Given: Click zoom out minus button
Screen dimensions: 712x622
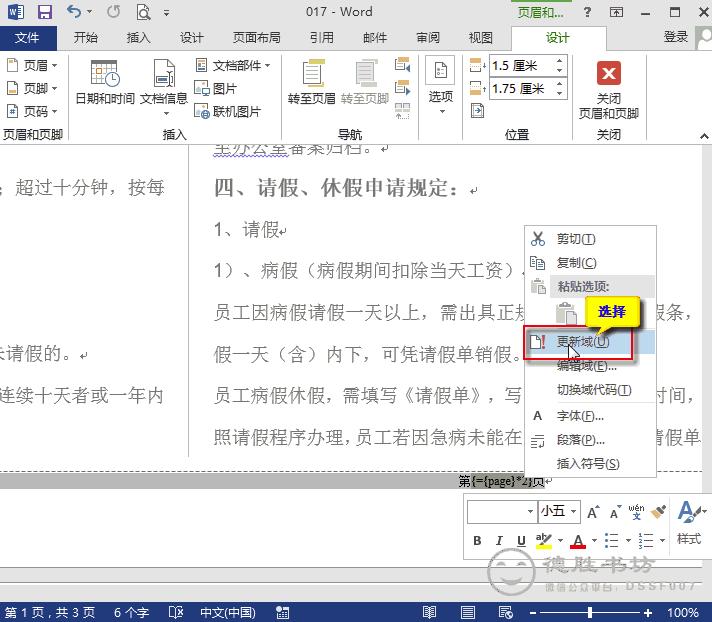Looking at the screenshot, I should point(534,612).
